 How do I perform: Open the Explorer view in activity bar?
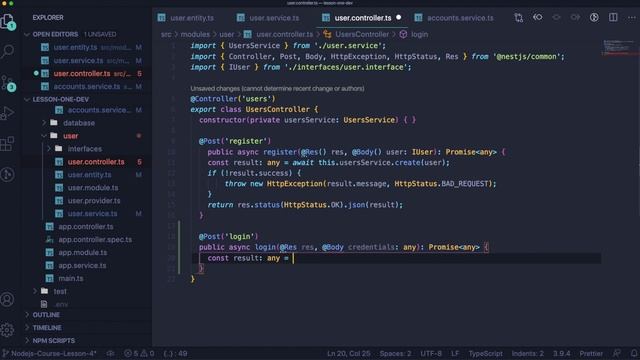pyautogui.click(x=8, y=21)
